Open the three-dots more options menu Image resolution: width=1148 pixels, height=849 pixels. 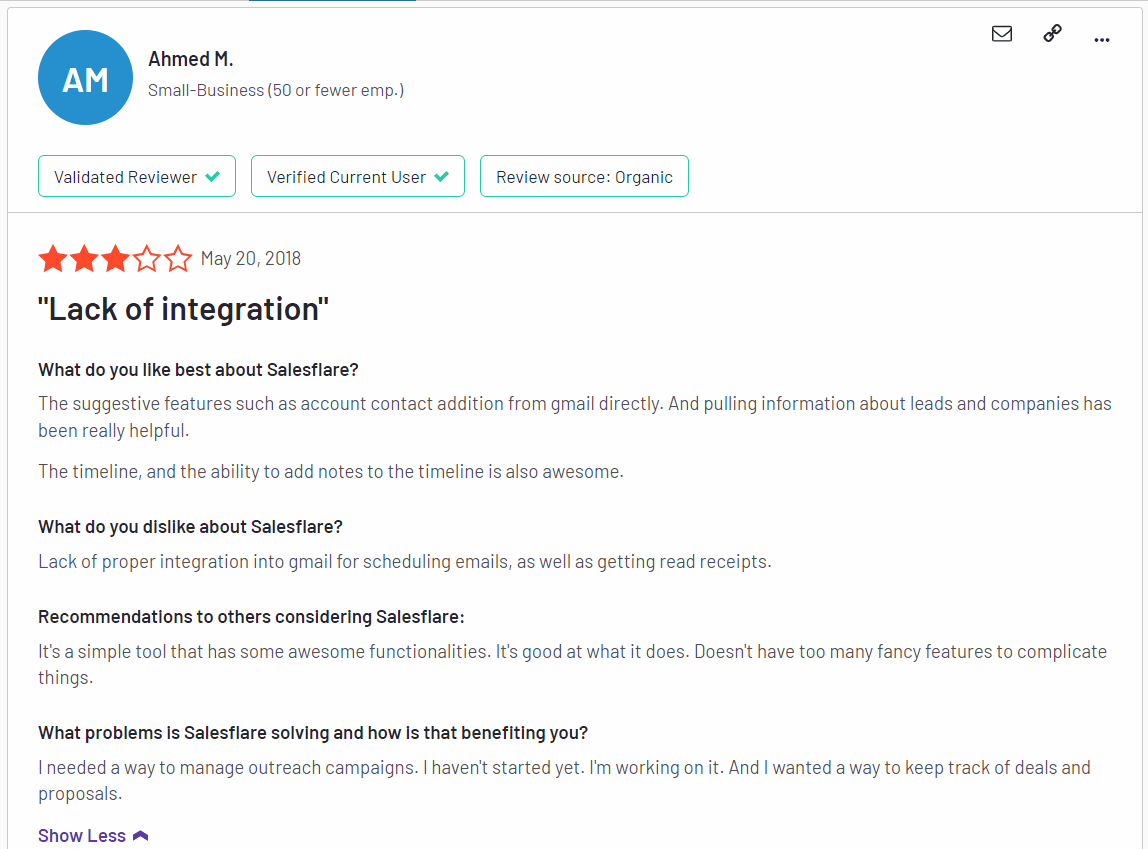coord(1102,40)
